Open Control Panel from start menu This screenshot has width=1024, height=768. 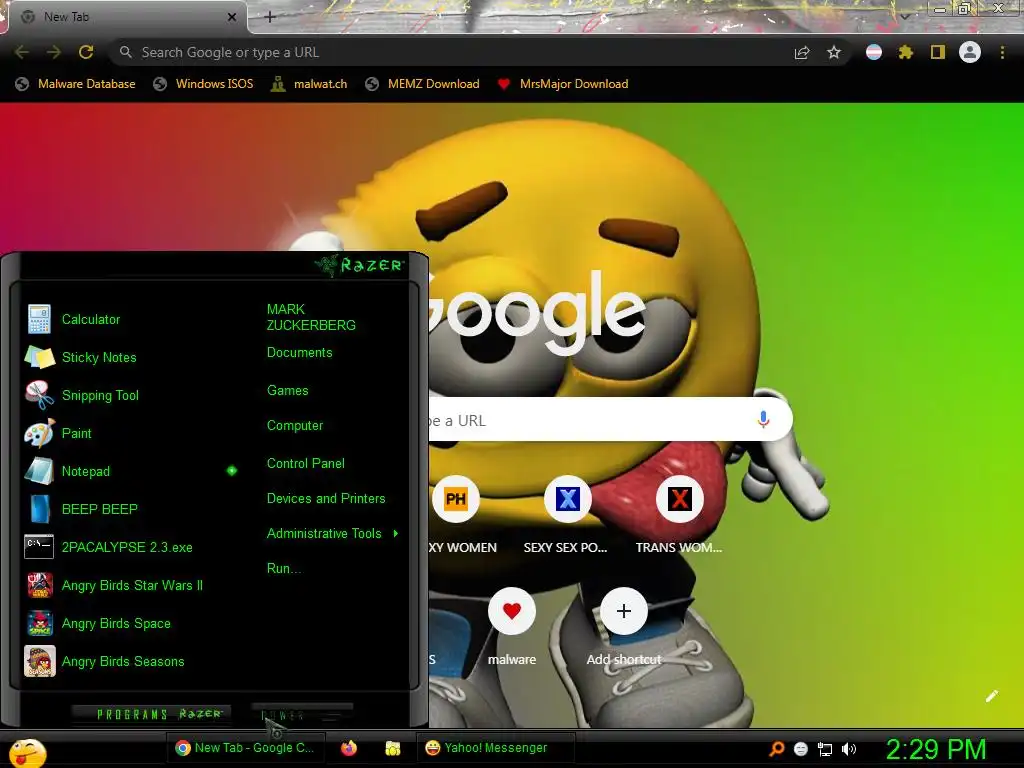(x=306, y=463)
